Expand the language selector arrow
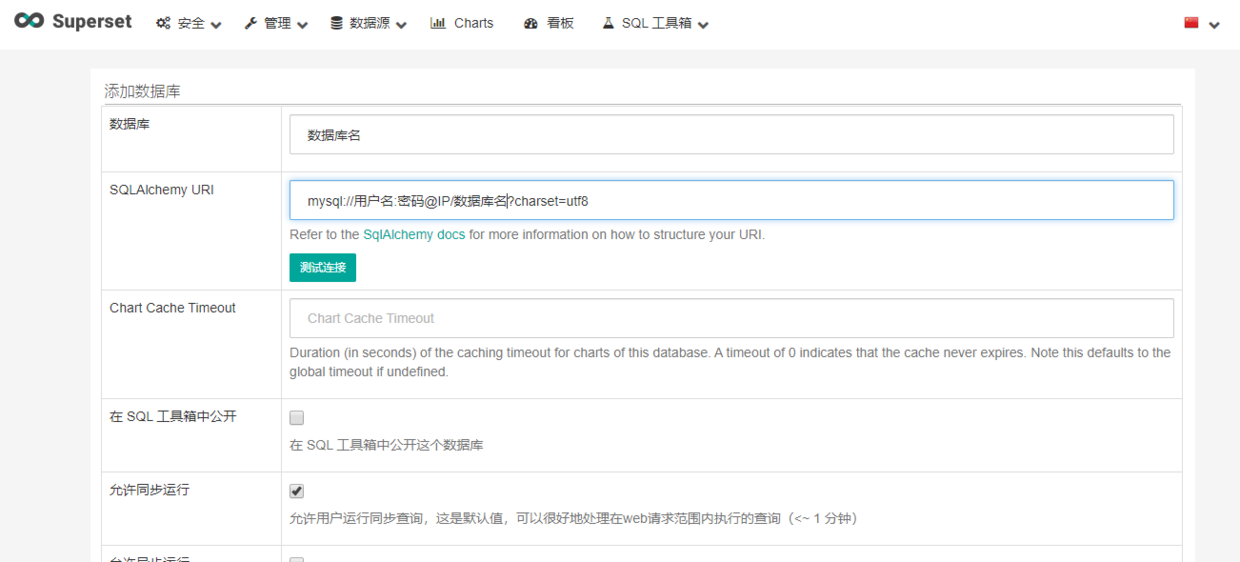 (x=1214, y=25)
